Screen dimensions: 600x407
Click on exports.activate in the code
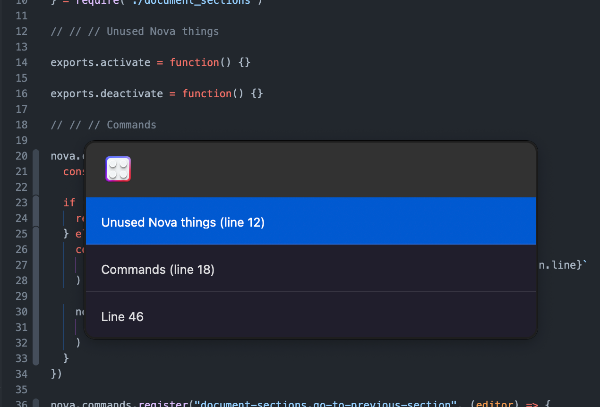[98, 63]
